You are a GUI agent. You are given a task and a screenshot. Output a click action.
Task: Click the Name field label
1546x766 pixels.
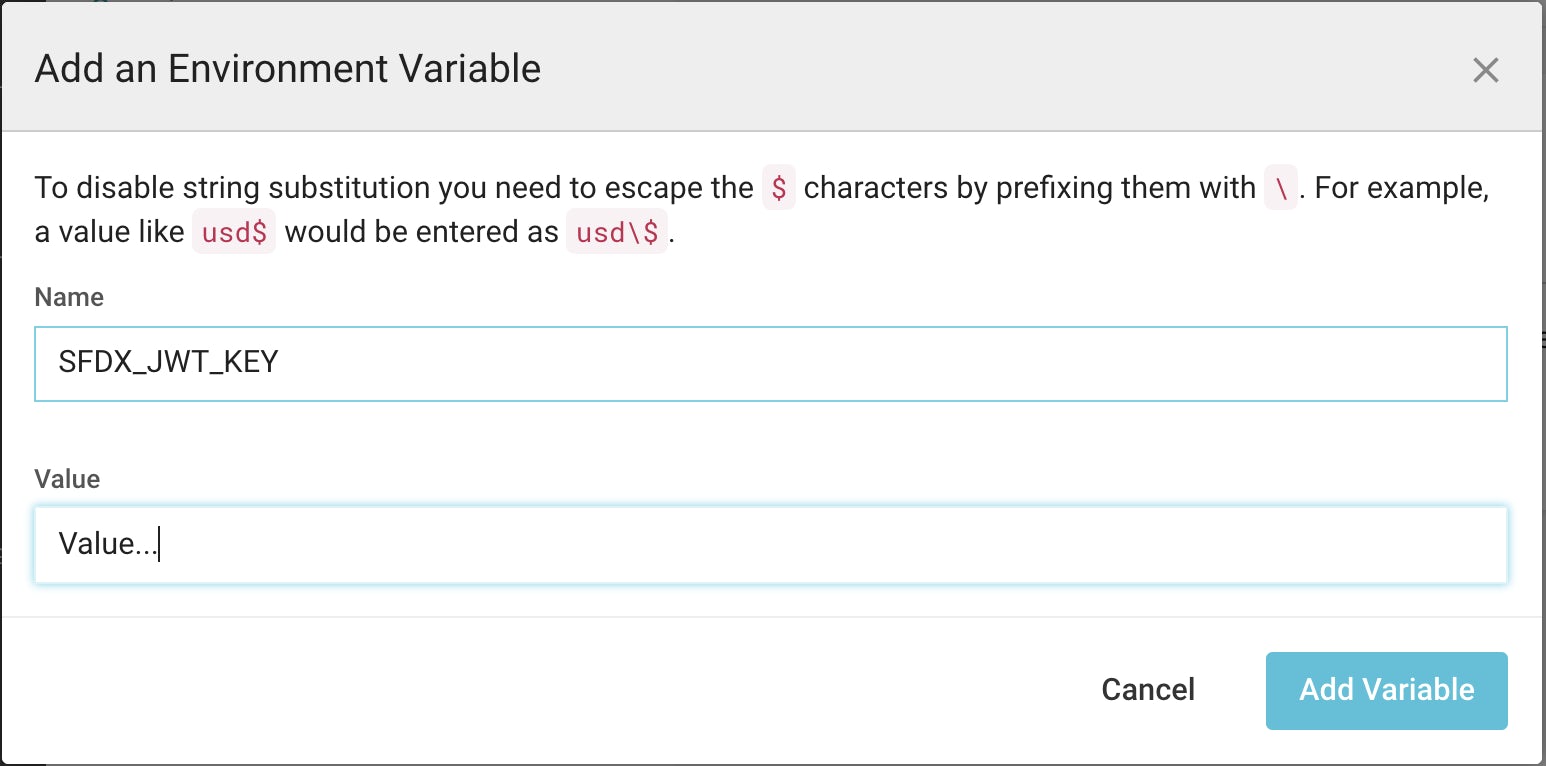pos(68,297)
